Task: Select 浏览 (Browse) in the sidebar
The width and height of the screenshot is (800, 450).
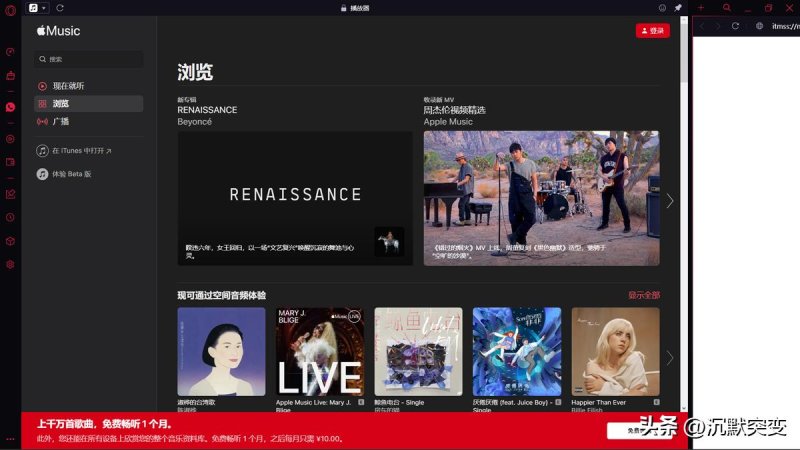Action: [61, 104]
